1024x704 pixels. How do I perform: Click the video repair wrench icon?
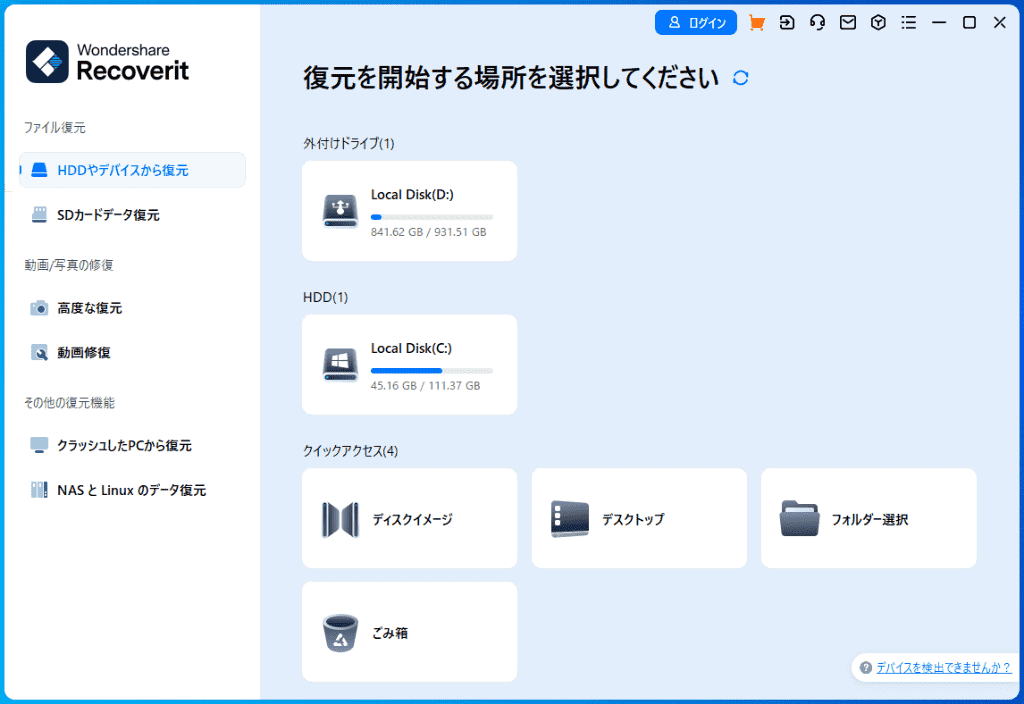39,352
